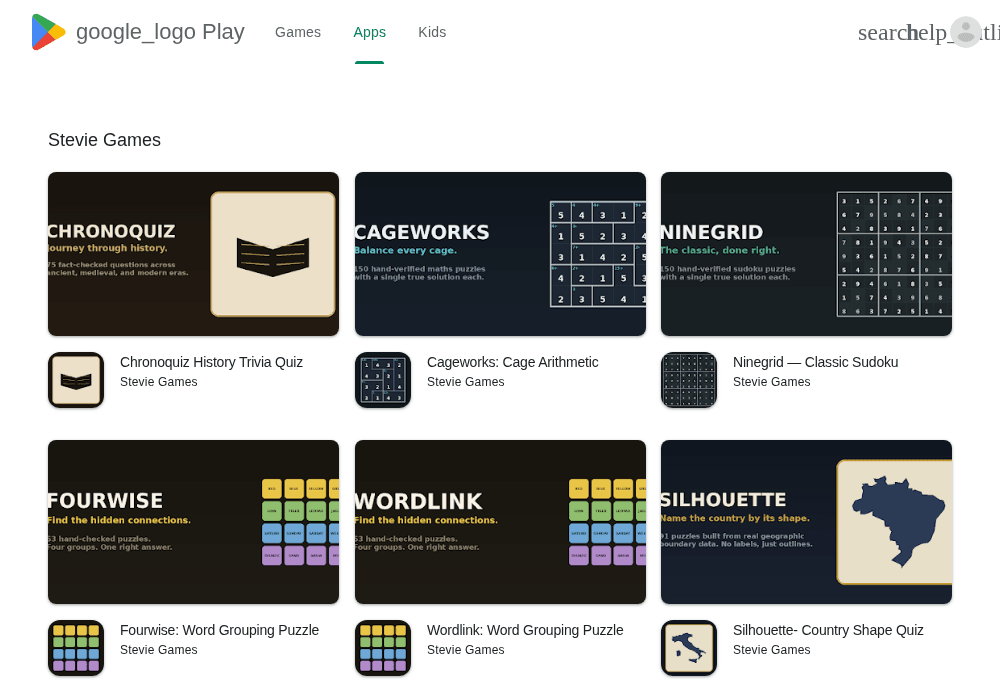View the Wordlink promotional banner
The height and width of the screenshot is (700, 1000).
[500, 521]
